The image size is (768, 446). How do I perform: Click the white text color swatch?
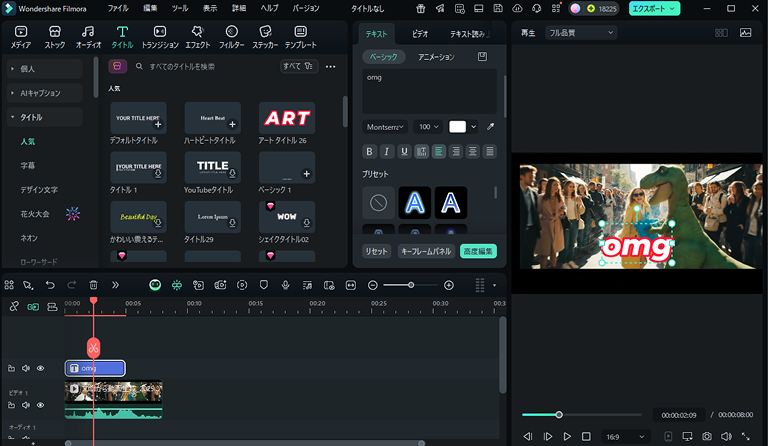pyautogui.click(x=457, y=127)
